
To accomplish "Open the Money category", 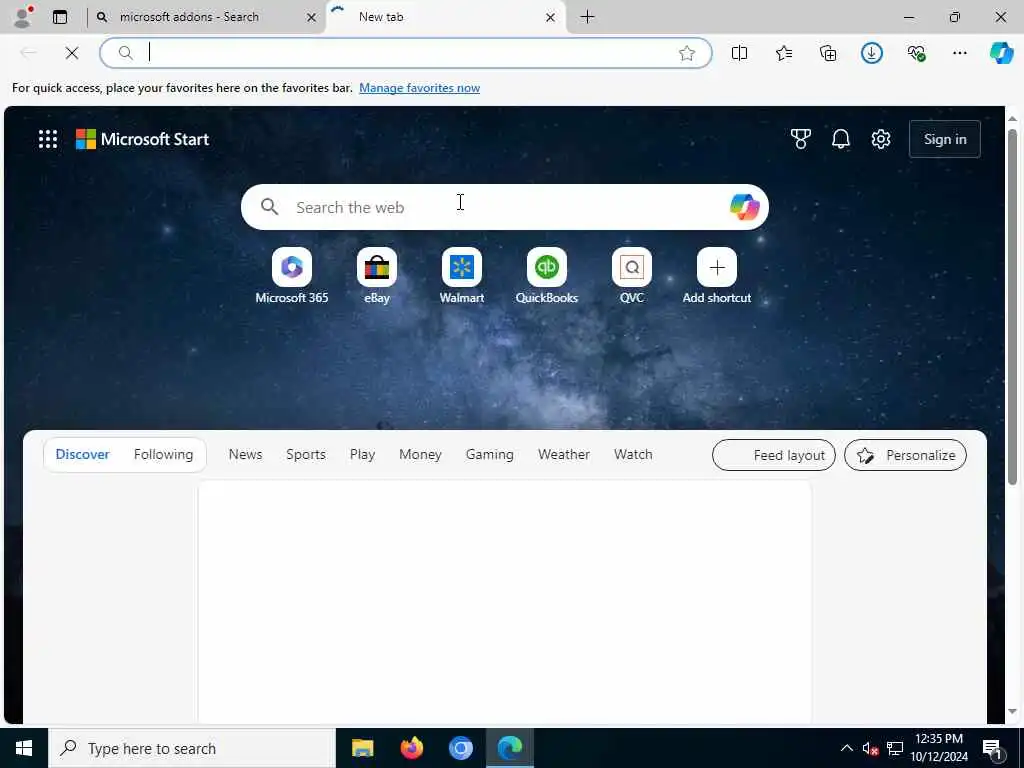I will pyautogui.click(x=420, y=455).
